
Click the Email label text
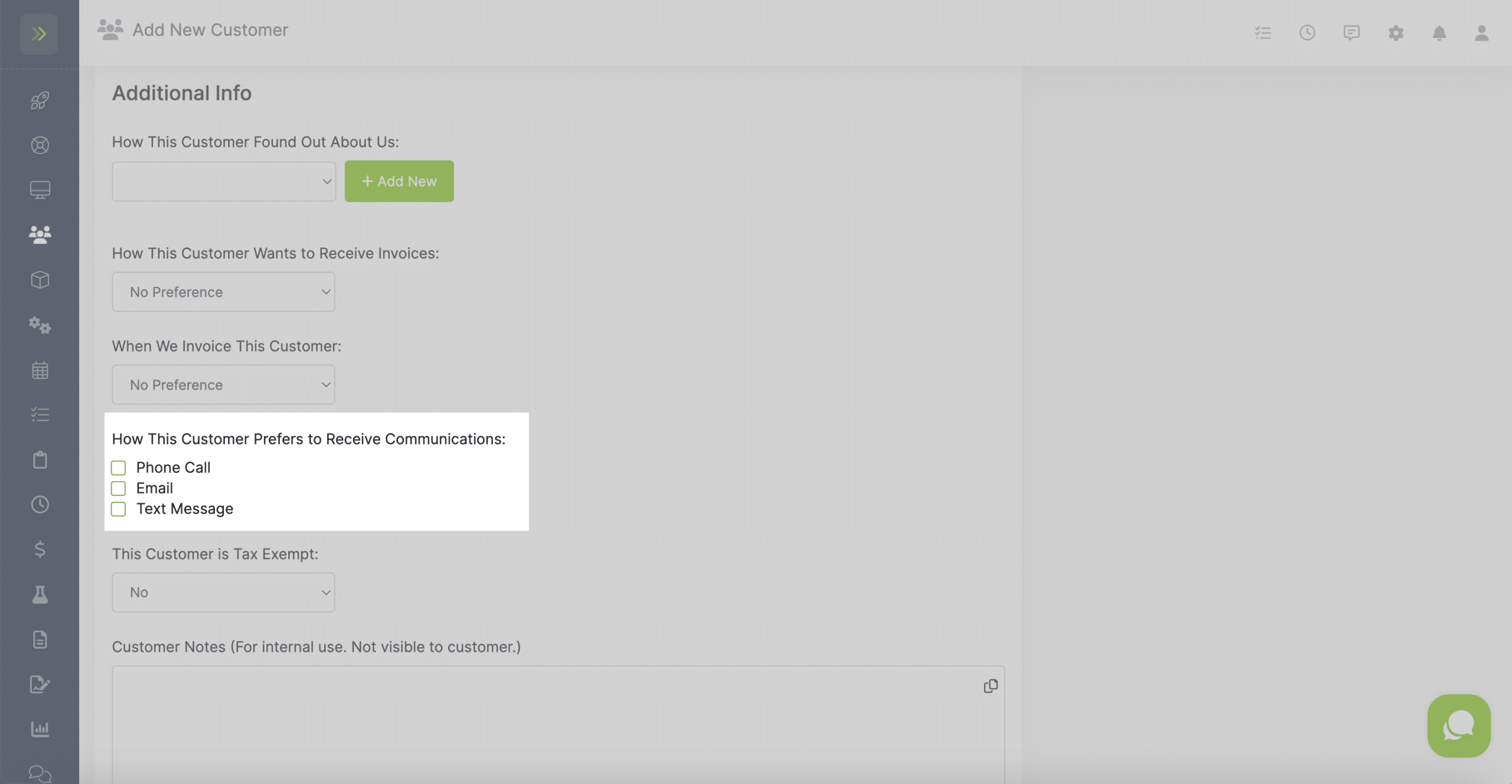tap(155, 488)
